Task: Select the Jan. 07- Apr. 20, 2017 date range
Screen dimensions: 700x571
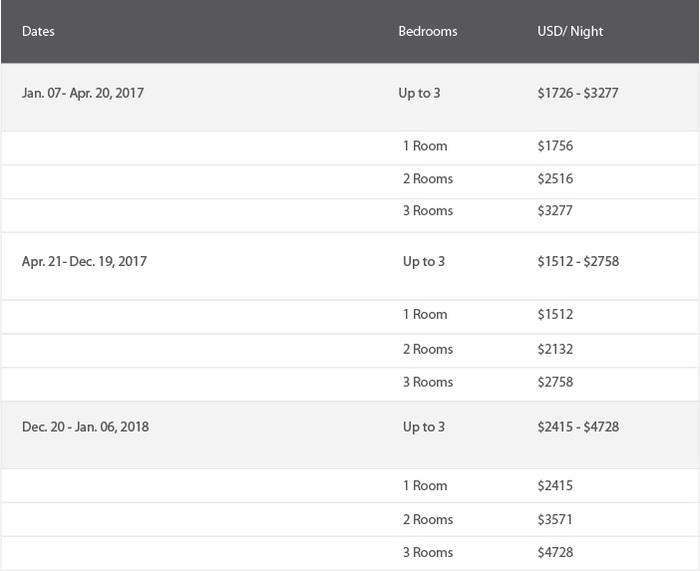Action: [83, 93]
